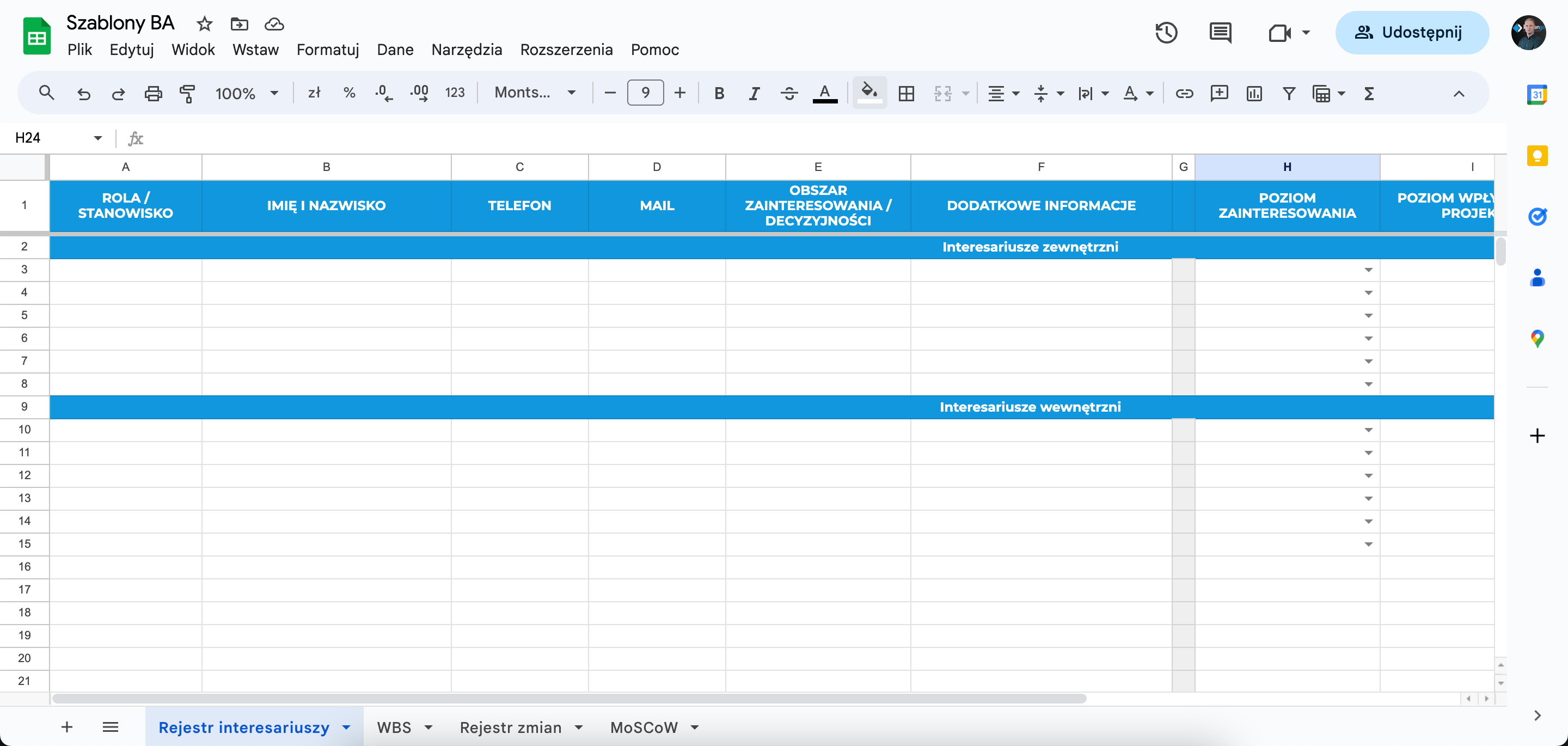
Task: Toggle italic formatting
Action: (754, 93)
